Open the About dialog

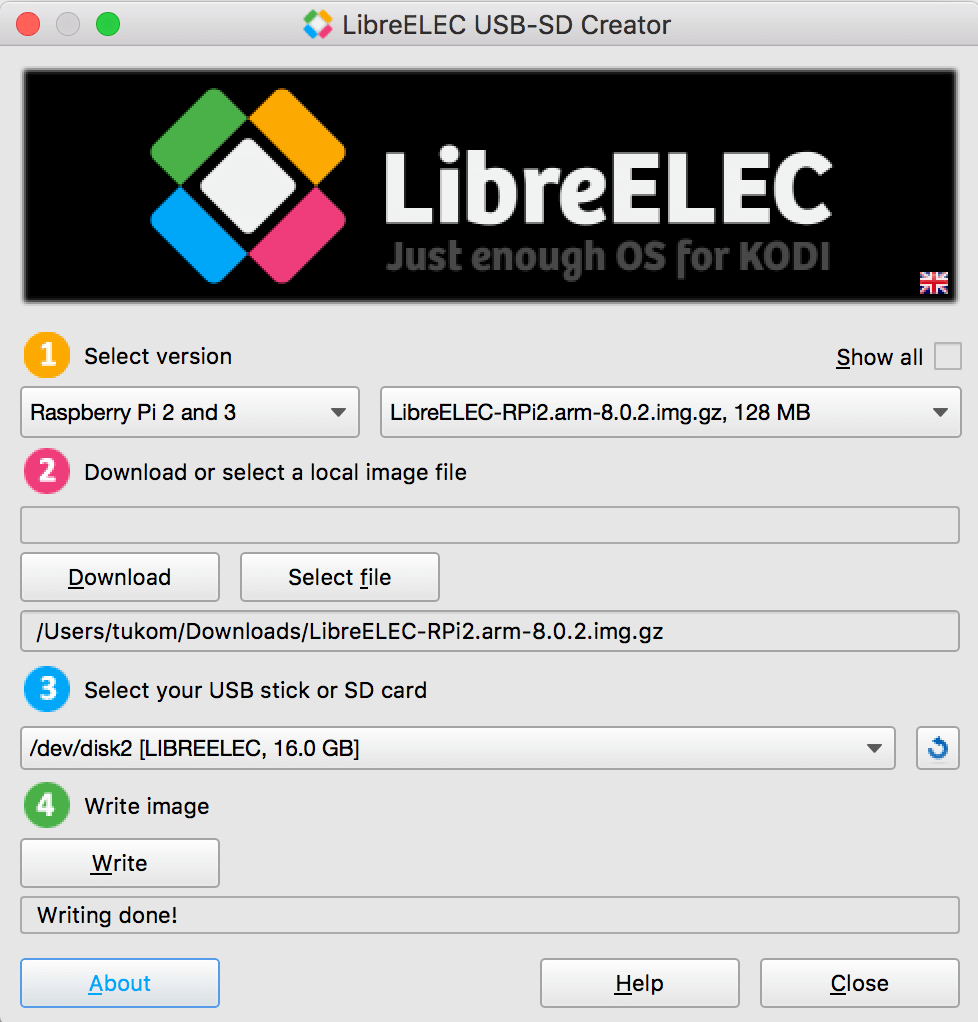point(120,983)
